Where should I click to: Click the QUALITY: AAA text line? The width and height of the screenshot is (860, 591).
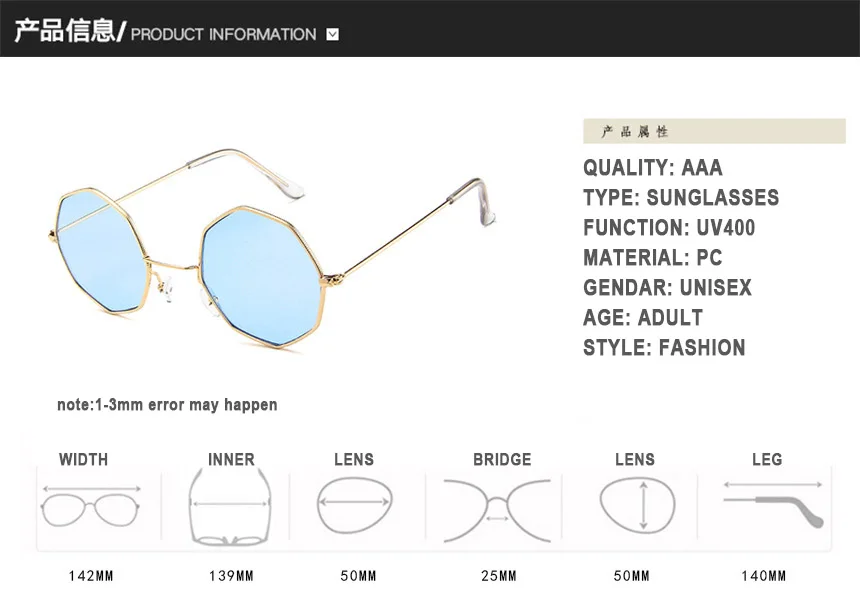653,168
